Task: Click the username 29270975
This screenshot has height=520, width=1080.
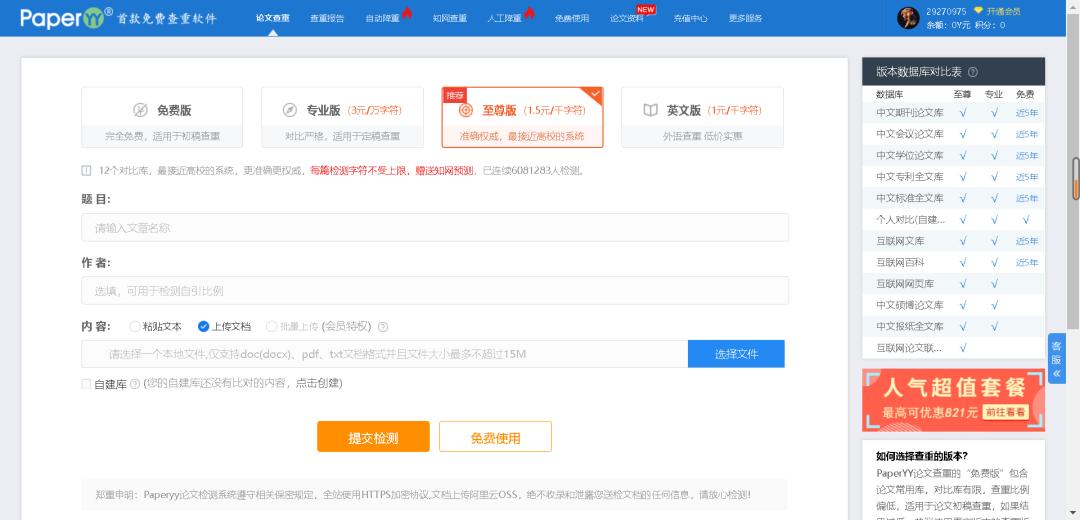Action: tap(946, 11)
